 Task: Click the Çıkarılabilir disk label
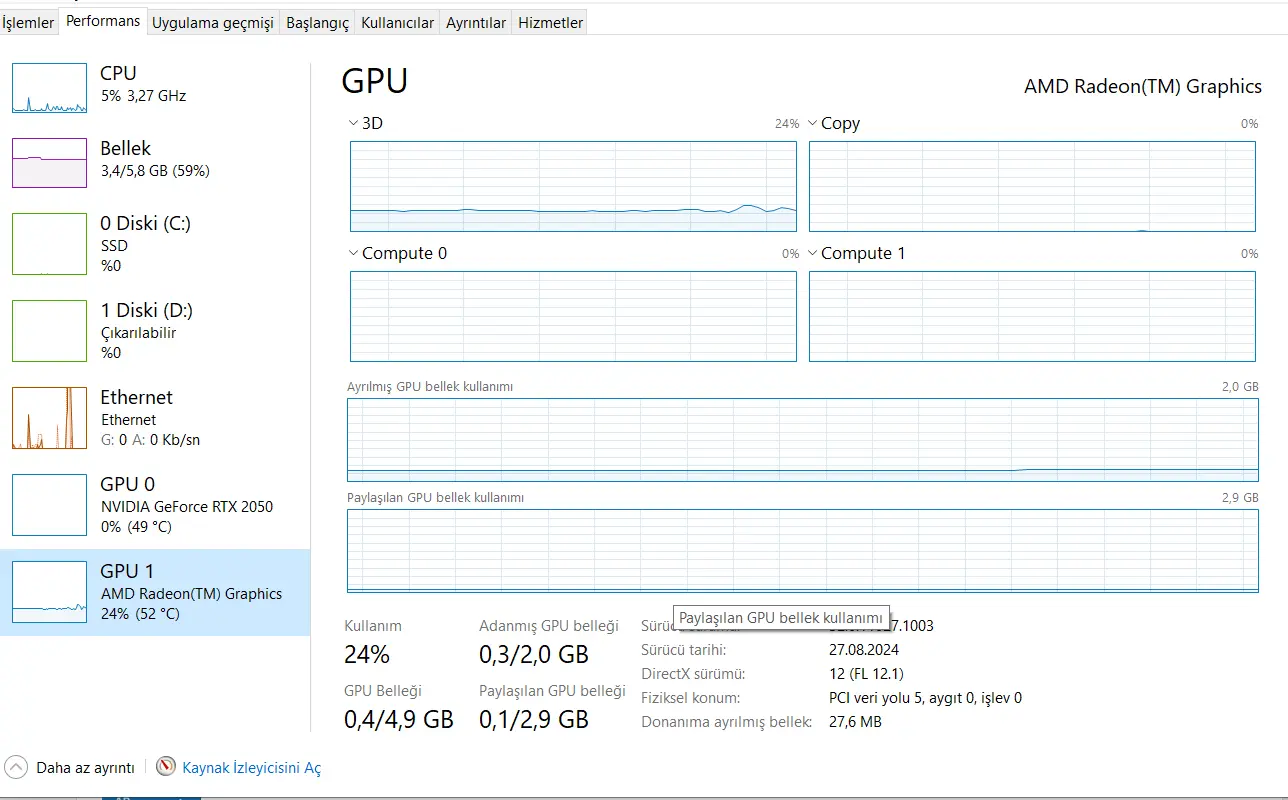(x=138, y=333)
